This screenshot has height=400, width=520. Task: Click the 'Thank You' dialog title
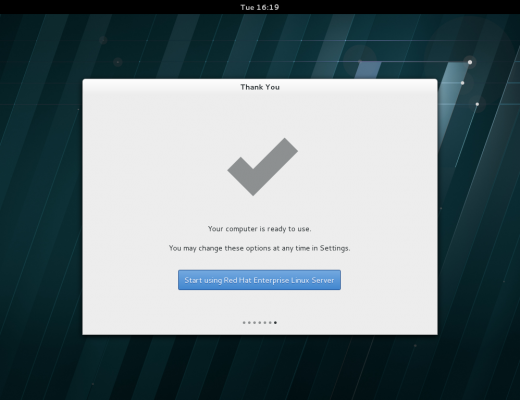260,87
